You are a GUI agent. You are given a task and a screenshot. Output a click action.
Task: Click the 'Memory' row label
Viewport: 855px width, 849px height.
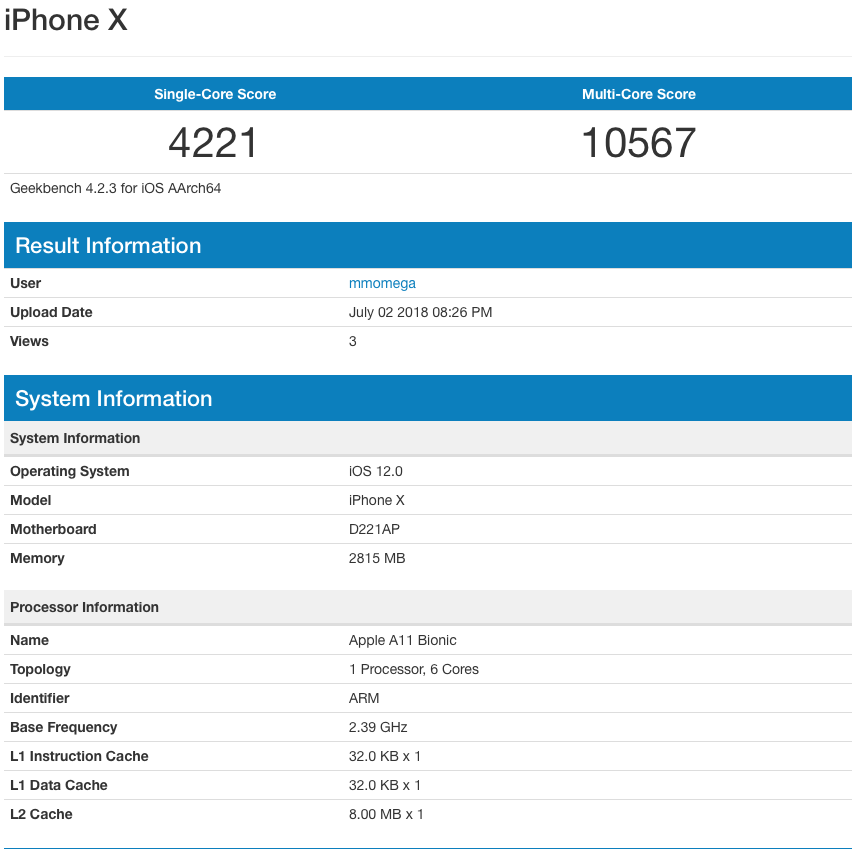coord(37,558)
